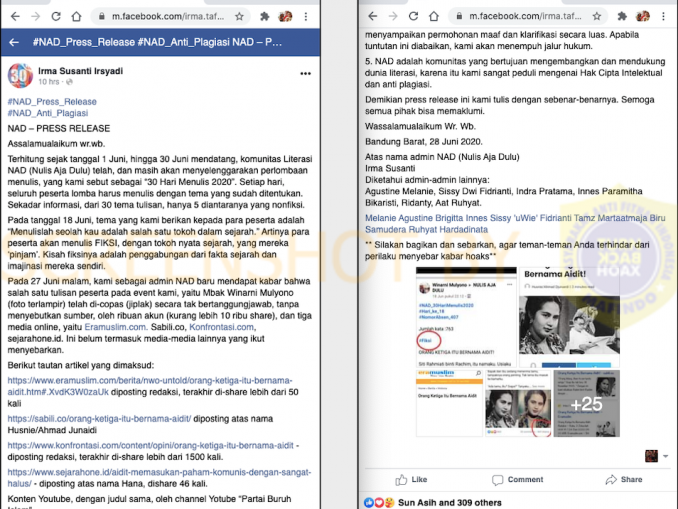Open post options three-dot menu
The width and height of the screenshot is (678, 509).
pyautogui.click(x=305, y=74)
